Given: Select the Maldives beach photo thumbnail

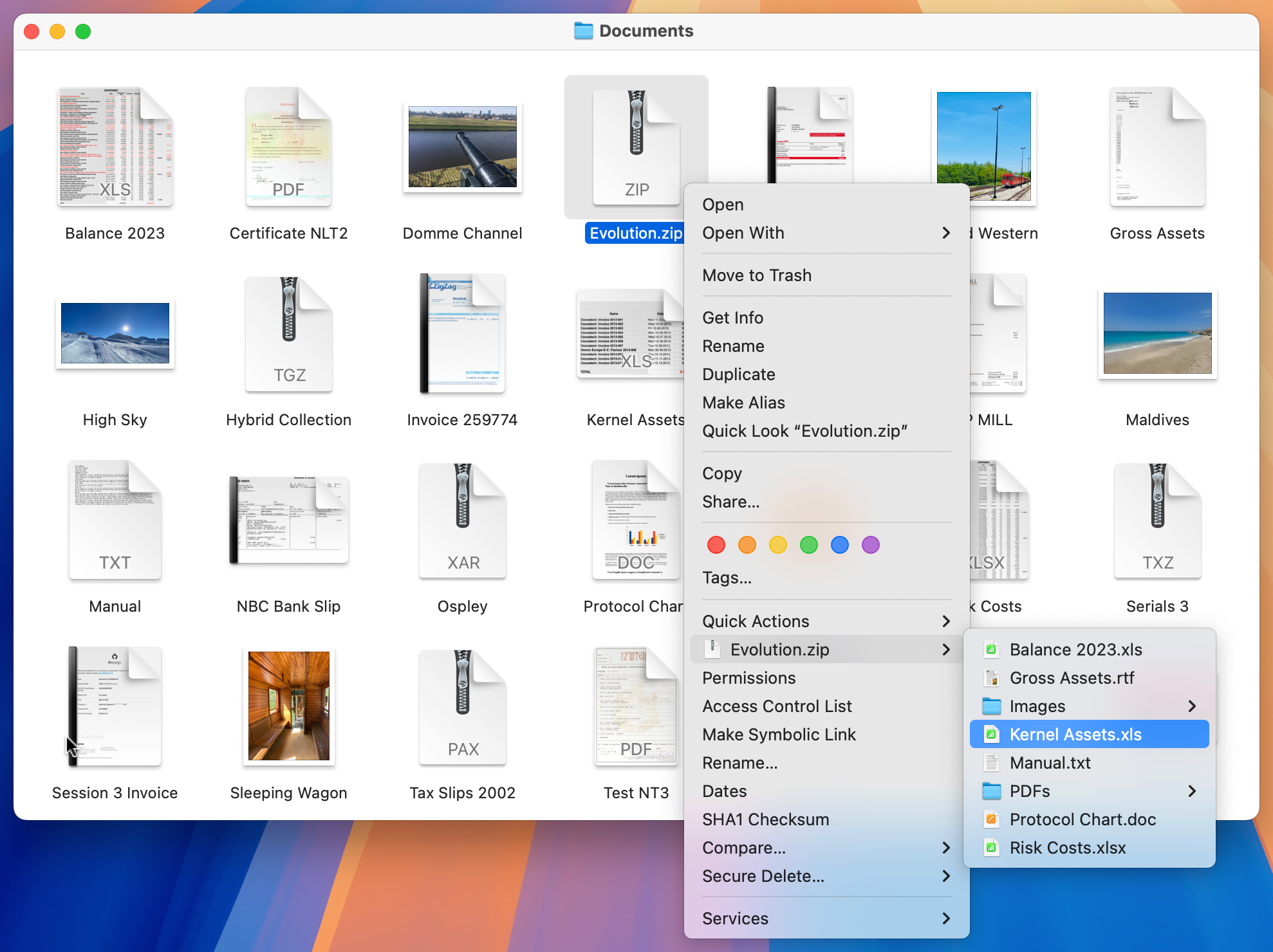Looking at the screenshot, I should 1158,333.
